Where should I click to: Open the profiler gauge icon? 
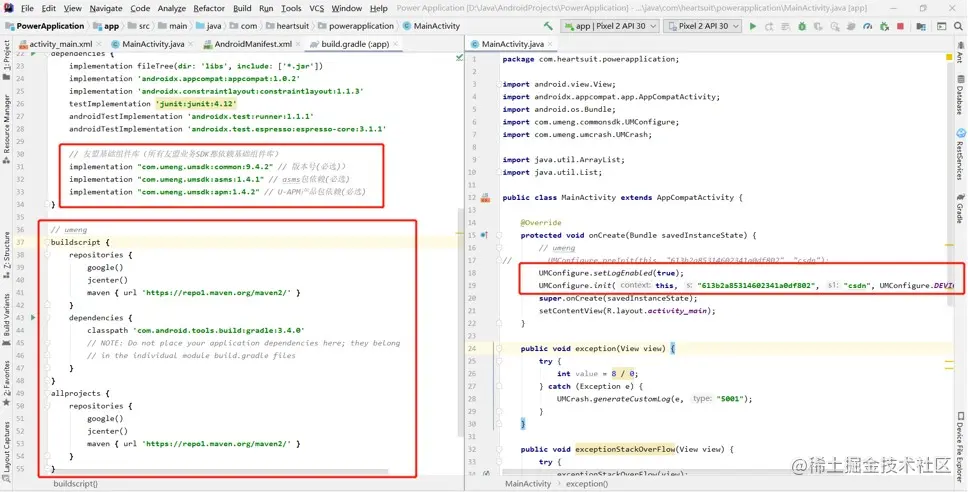tap(868, 26)
